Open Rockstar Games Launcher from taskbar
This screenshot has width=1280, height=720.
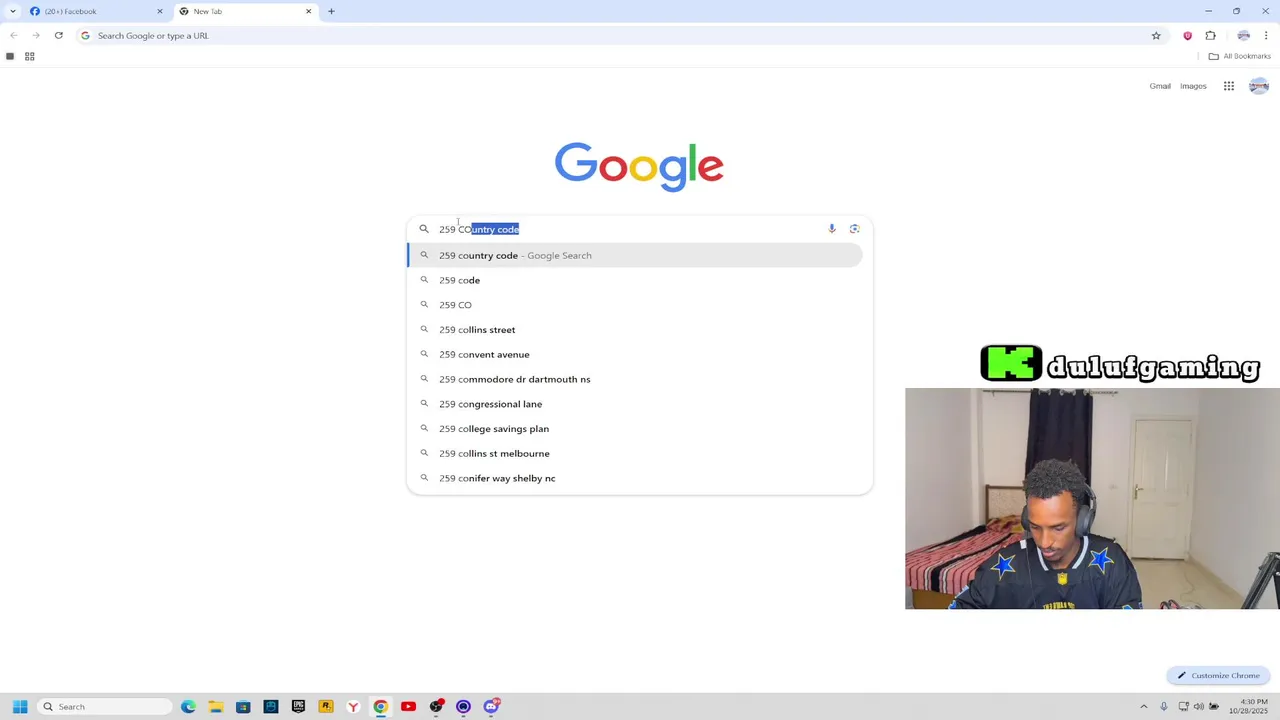(x=325, y=707)
